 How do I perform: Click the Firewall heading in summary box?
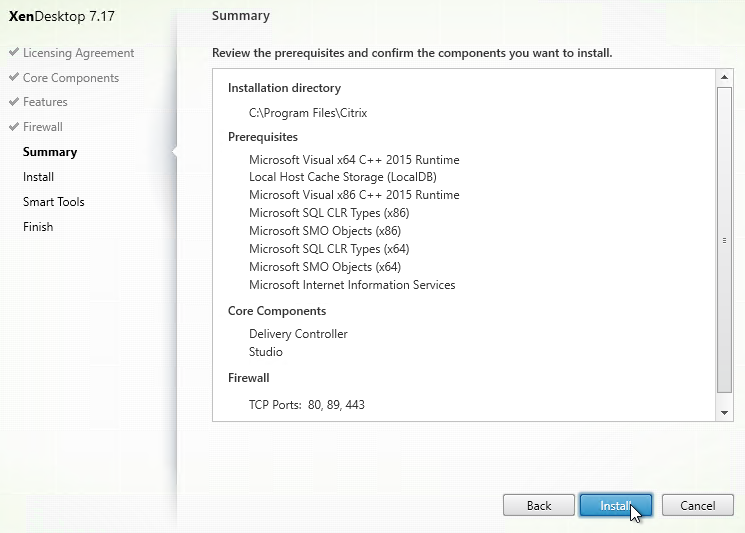[248, 378]
